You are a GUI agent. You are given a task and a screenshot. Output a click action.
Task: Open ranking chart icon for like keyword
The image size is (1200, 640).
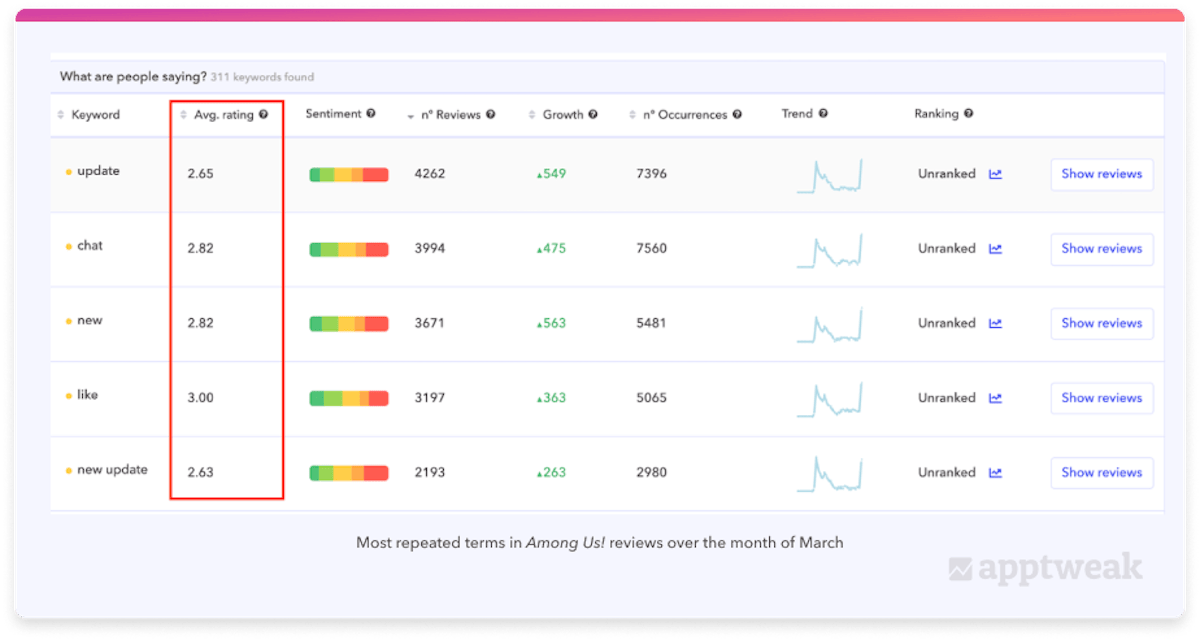click(995, 398)
